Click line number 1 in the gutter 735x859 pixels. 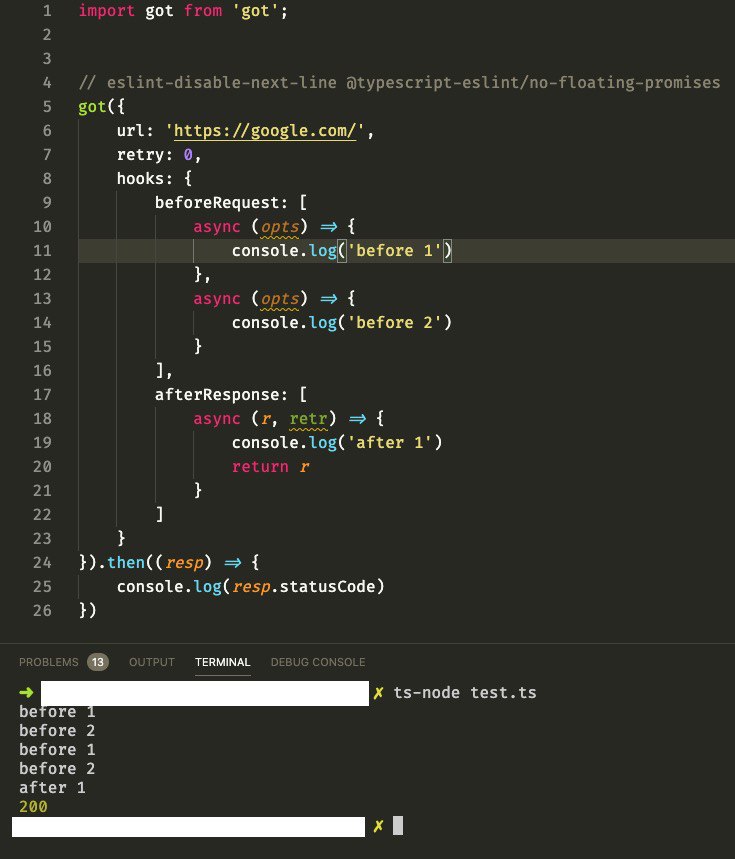(47, 10)
